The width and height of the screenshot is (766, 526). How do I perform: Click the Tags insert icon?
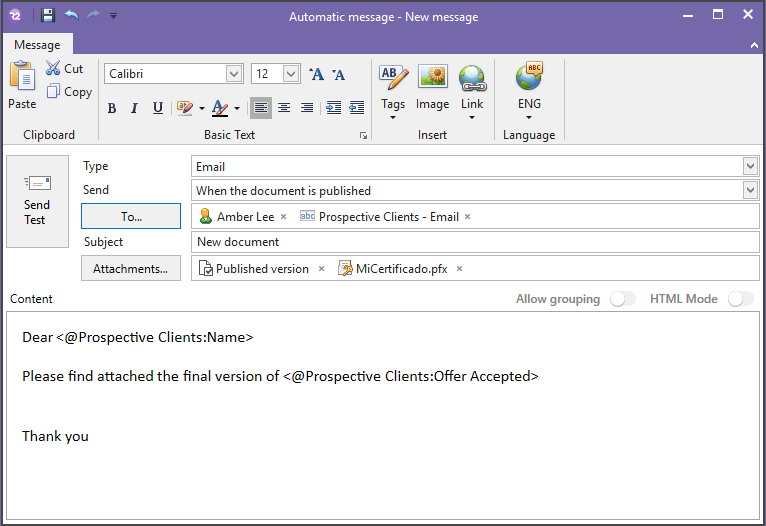point(393,77)
